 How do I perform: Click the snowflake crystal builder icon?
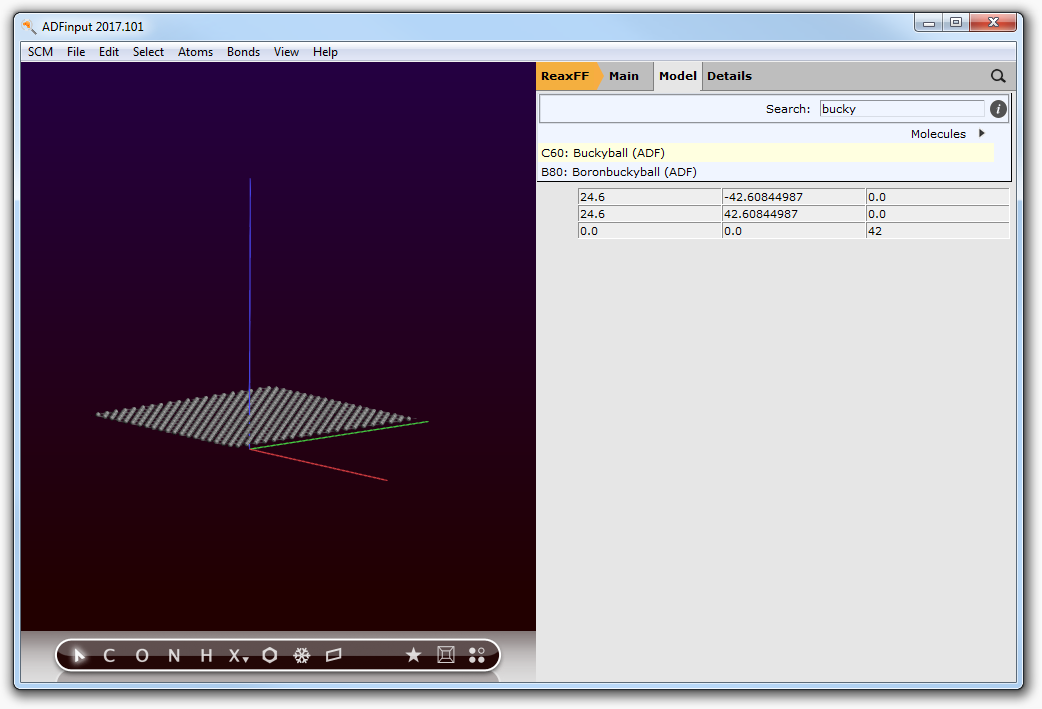[x=302, y=656]
